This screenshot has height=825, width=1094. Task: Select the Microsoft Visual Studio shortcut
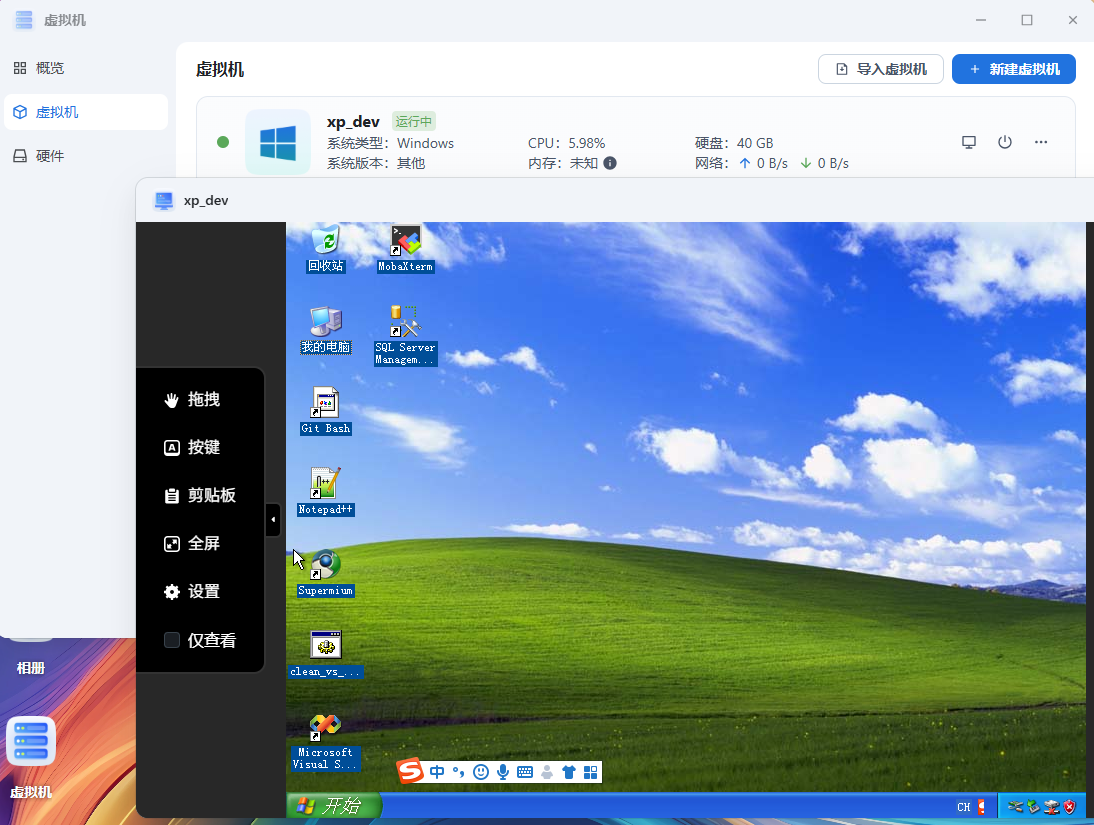click(326, 742)
